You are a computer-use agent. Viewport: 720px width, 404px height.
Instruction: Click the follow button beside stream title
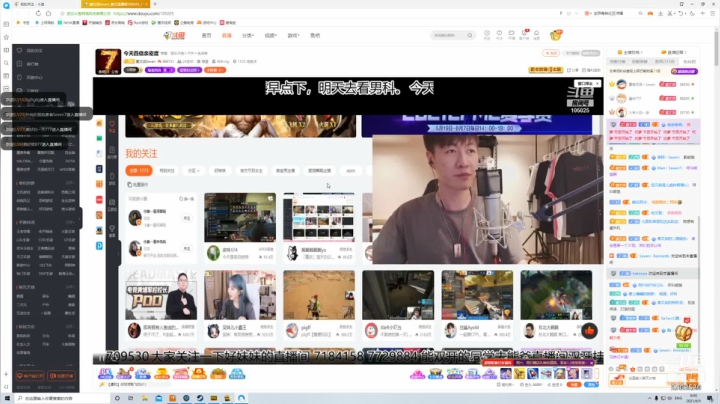point(551,53)
